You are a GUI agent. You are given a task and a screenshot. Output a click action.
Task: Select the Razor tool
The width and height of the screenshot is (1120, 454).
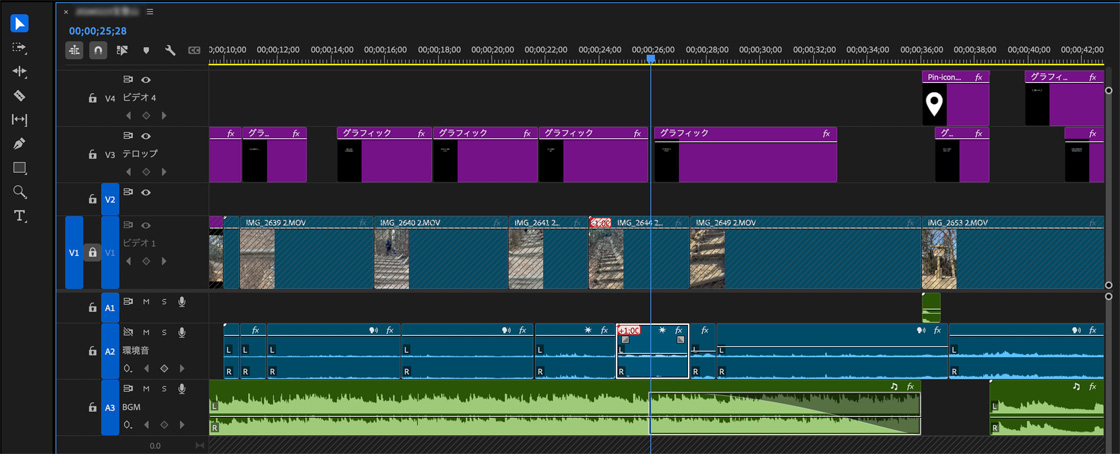19,96
